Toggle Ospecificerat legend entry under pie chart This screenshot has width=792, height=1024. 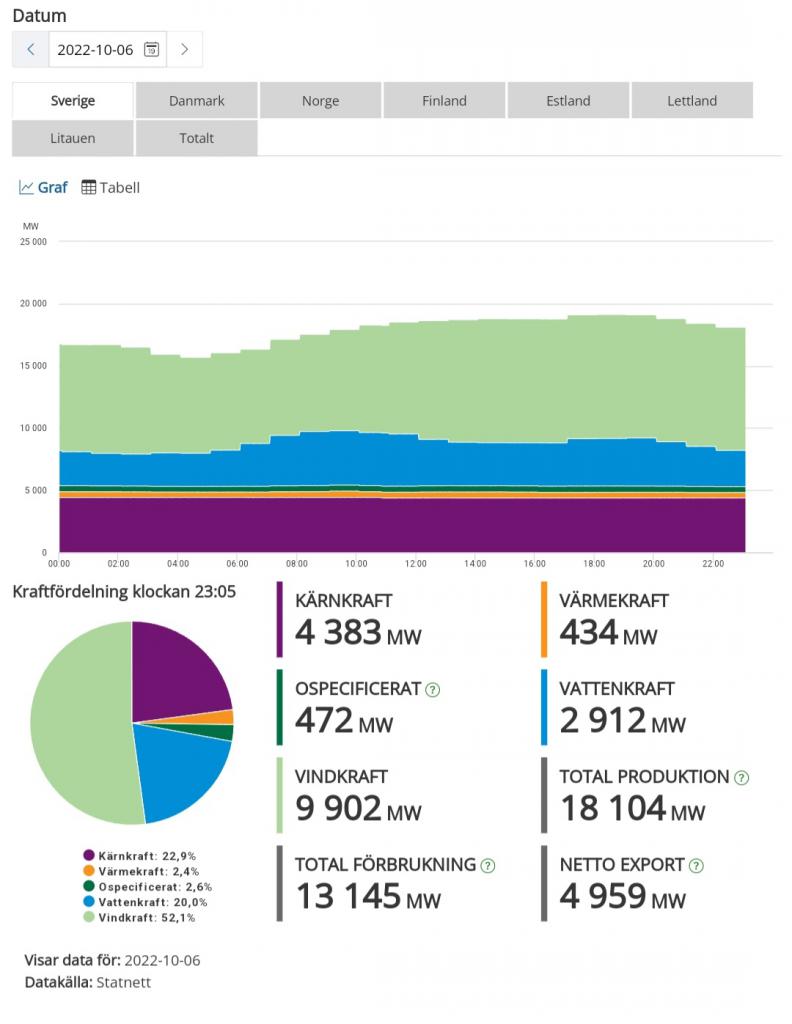click(148, 887)
